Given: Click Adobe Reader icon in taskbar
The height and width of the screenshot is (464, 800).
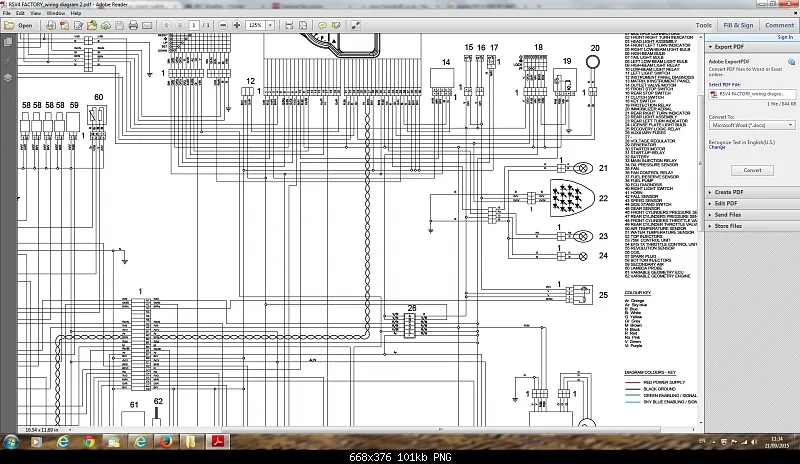Looking at the screenshot, I should pyautogui.click(x=218, y=442).
